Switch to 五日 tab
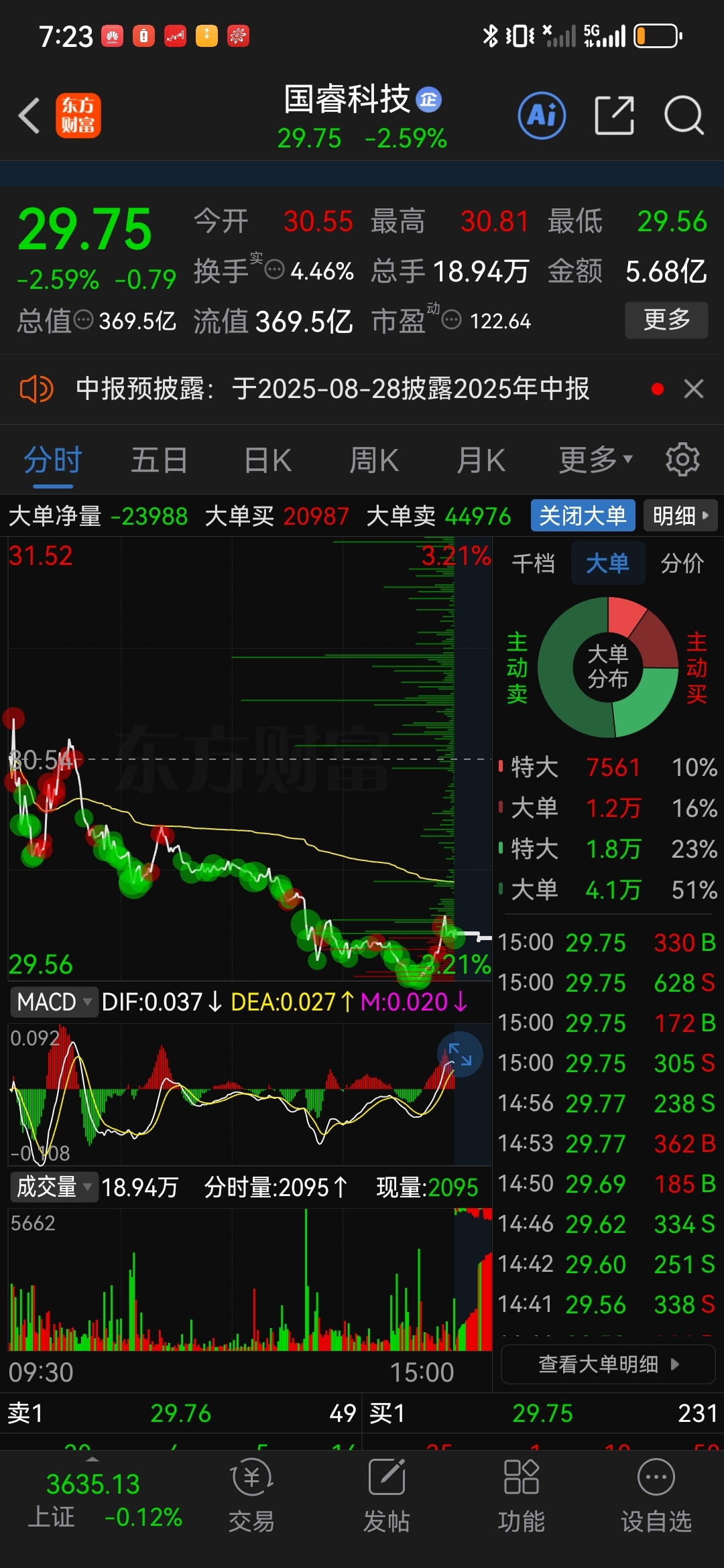 click(159, 460)
